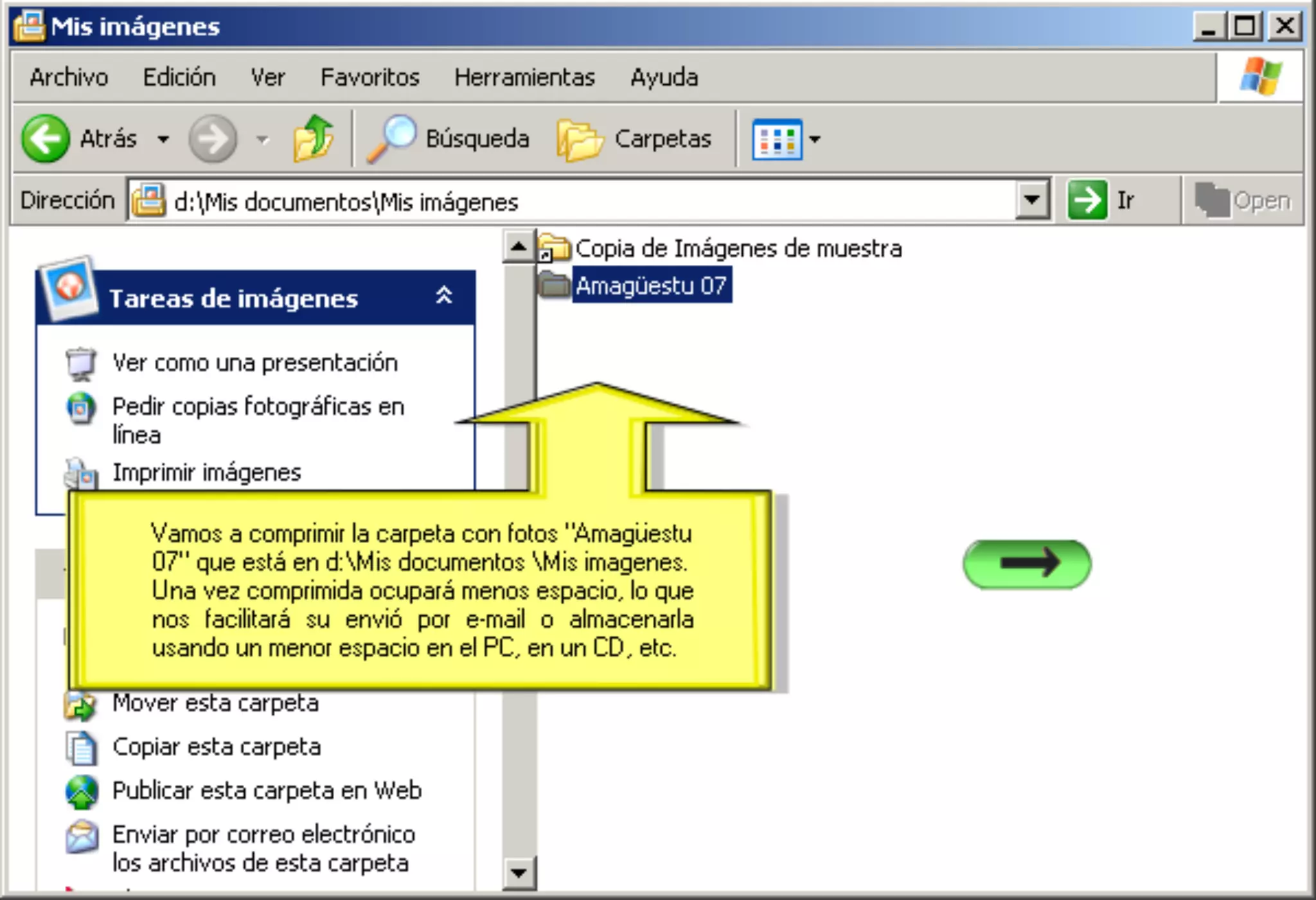The width and height of the screenshot is (1316, 900).
Task: Open Copia de Imágenes de muestra folder
Action: 737,248
